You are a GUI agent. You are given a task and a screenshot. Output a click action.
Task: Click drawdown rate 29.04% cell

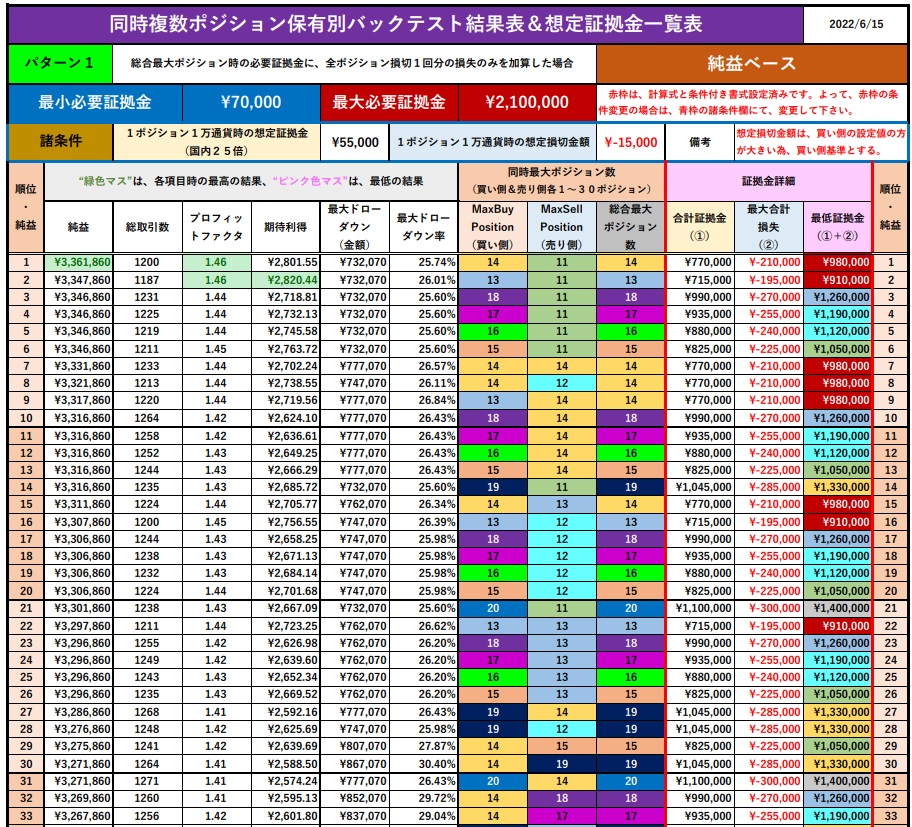click(x=424, y=816)
